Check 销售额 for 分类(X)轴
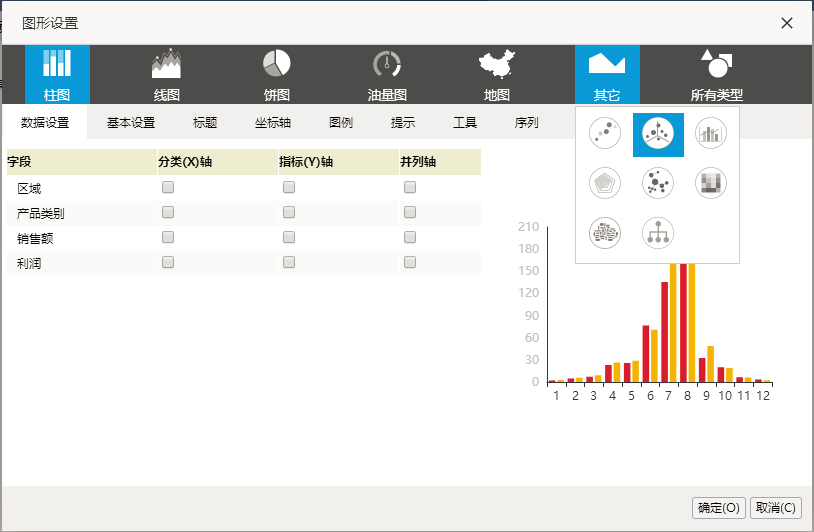Image resolution: width=814 pixels, height=532 pixels. click(168, 237)
